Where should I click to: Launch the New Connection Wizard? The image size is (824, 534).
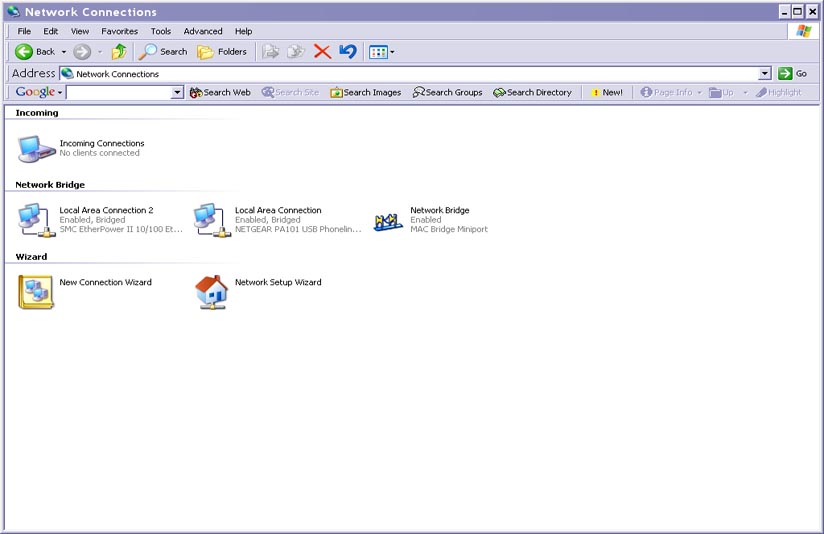[x=36, y=291]
